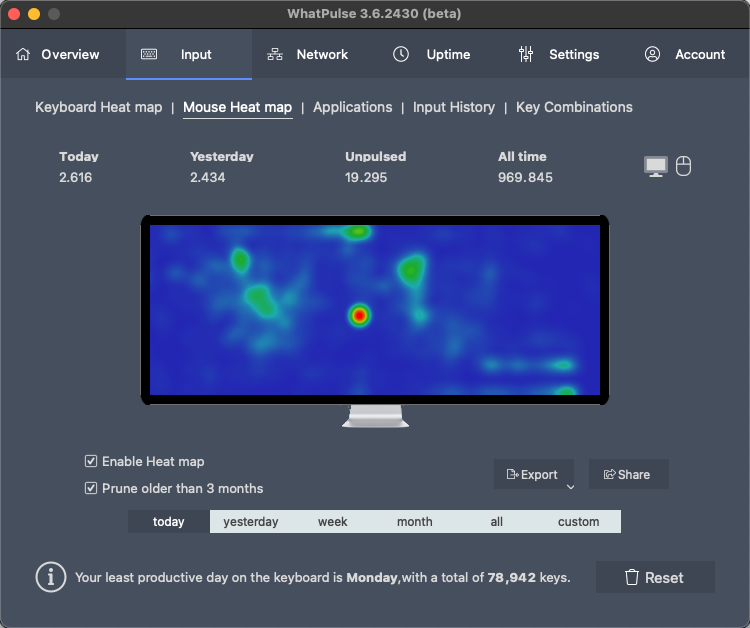
Task: Click the Settings sliders icon
Action: pos(526,54)
